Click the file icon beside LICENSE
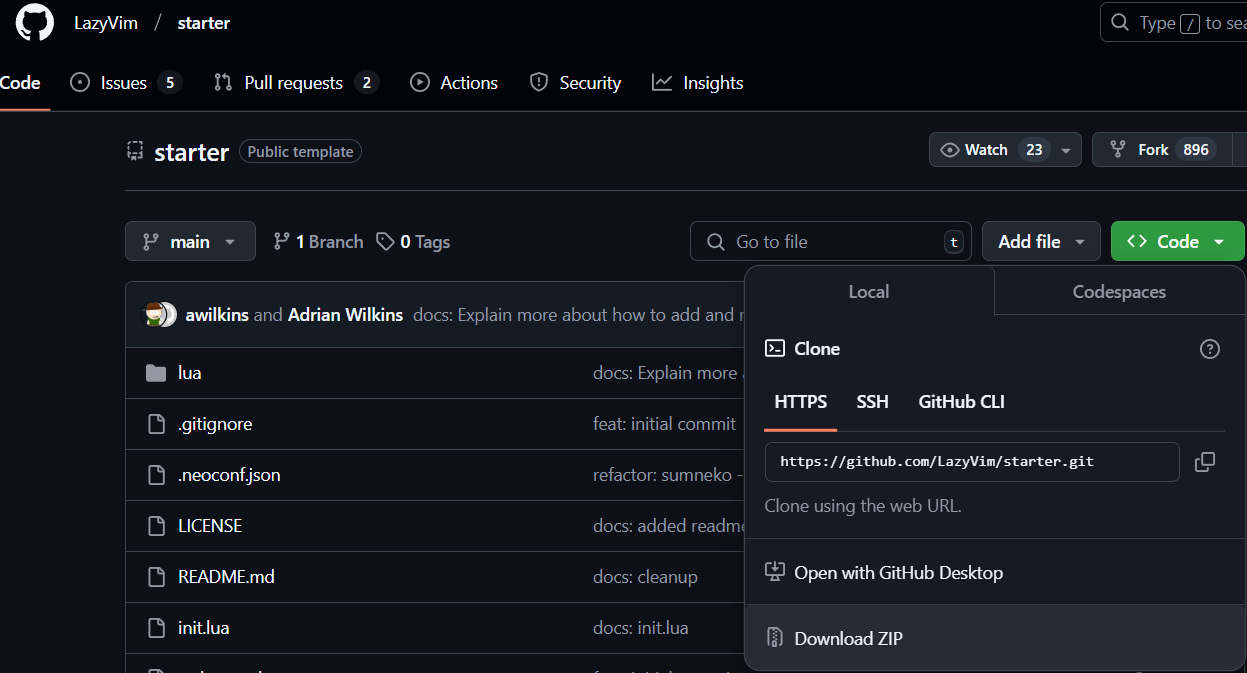 156,526
